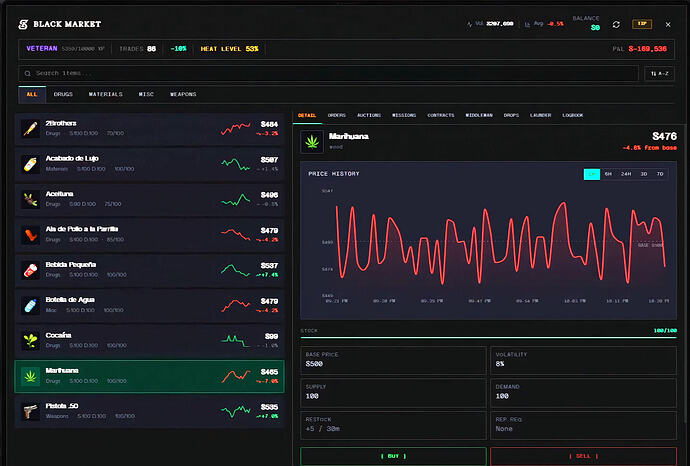Filter items by Weapons category
The image size is (690, 466).
[x=183, y=94]
